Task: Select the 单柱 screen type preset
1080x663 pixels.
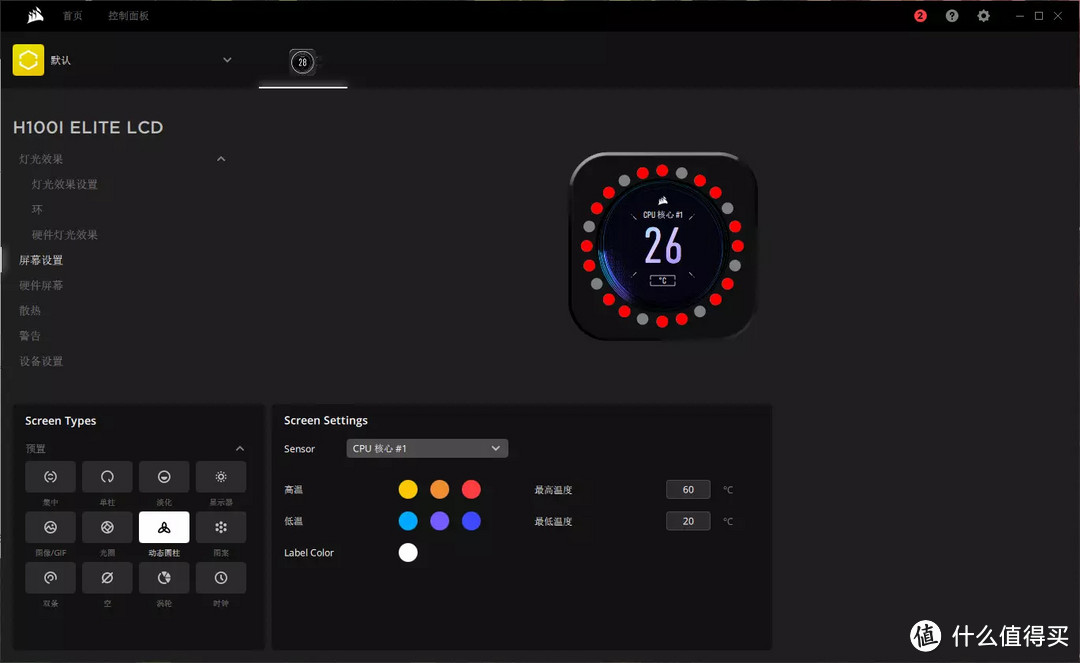Action: click(x=107, y=476)
